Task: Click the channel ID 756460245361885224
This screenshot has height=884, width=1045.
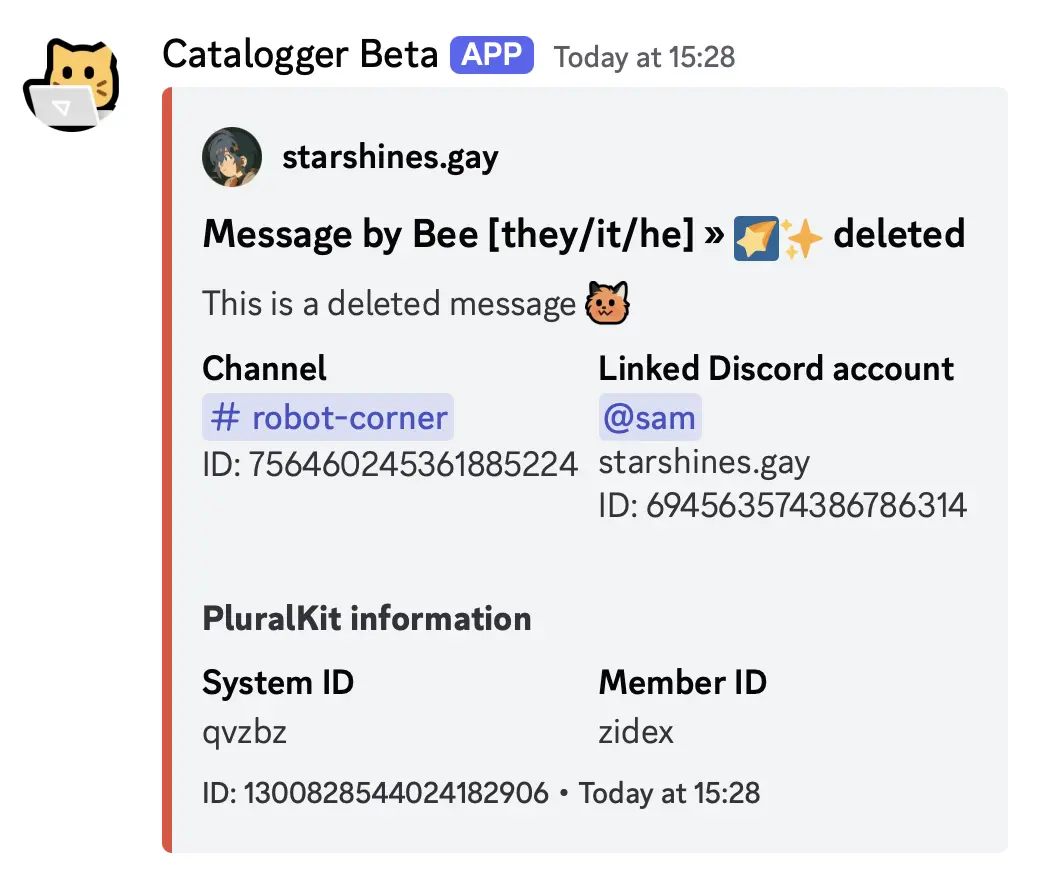Action: coord(390,464)
